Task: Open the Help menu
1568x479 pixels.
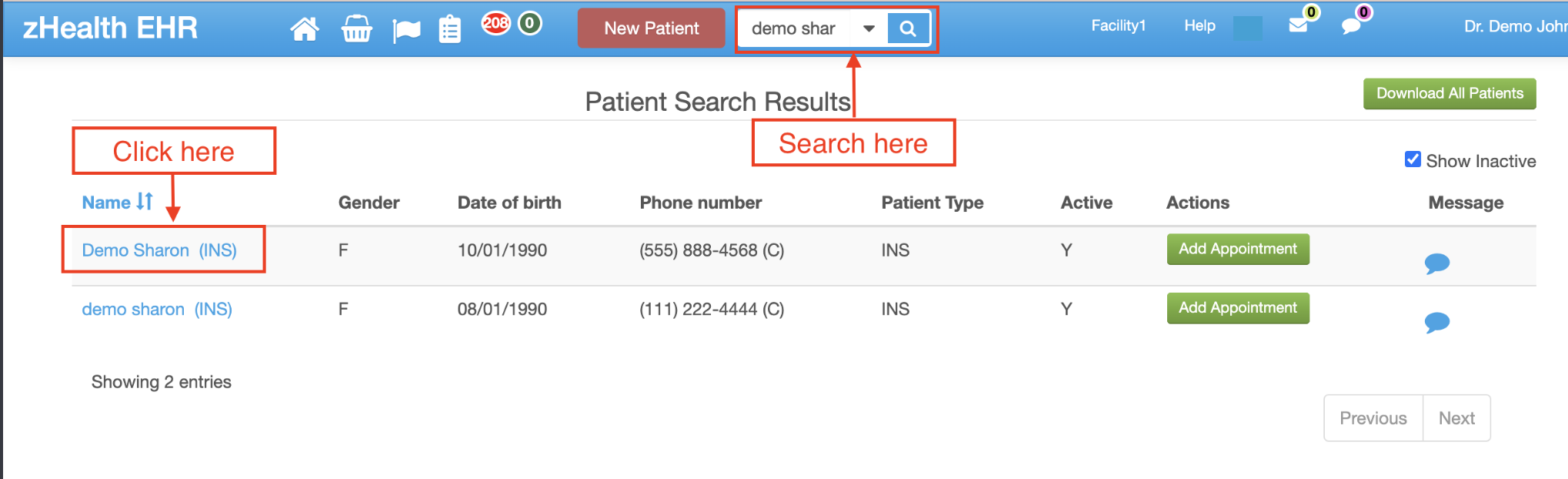Action: (1199, 25)
